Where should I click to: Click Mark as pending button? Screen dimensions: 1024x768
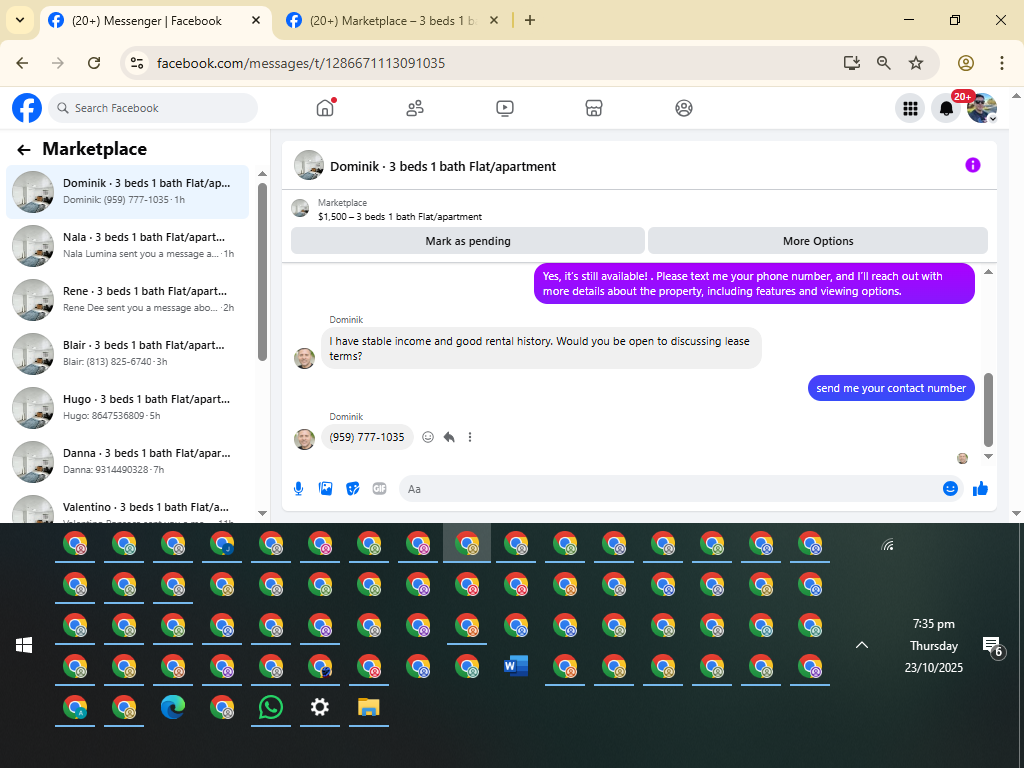point(468,241)
